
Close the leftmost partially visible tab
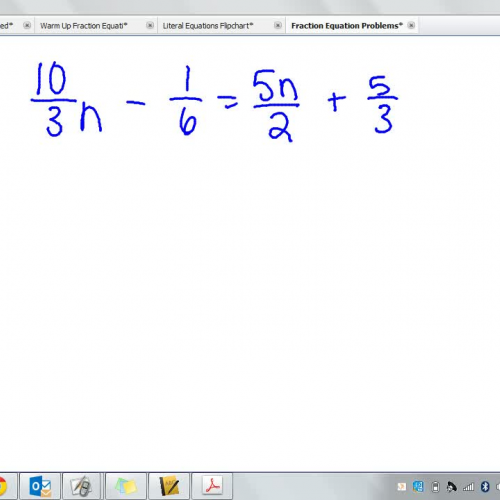27,25
